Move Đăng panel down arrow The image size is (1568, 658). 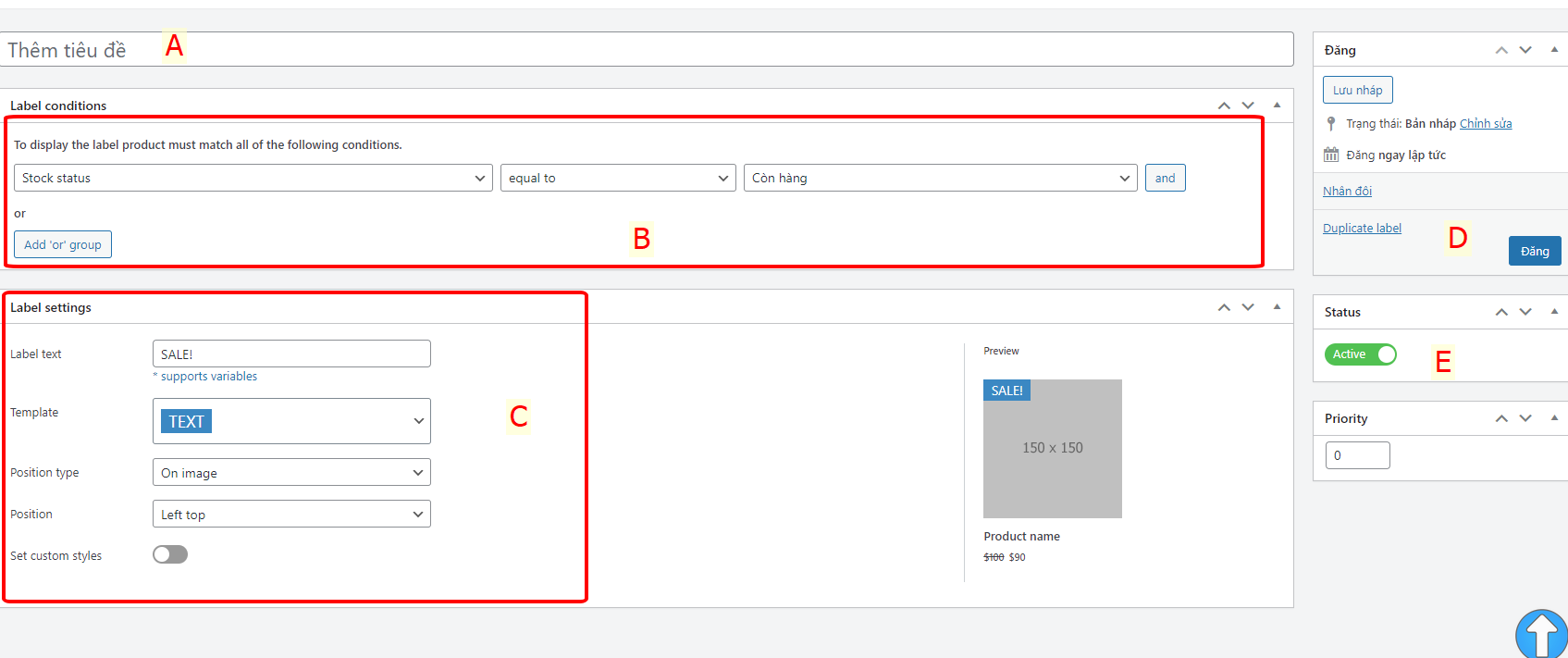tap(1525, 50)
